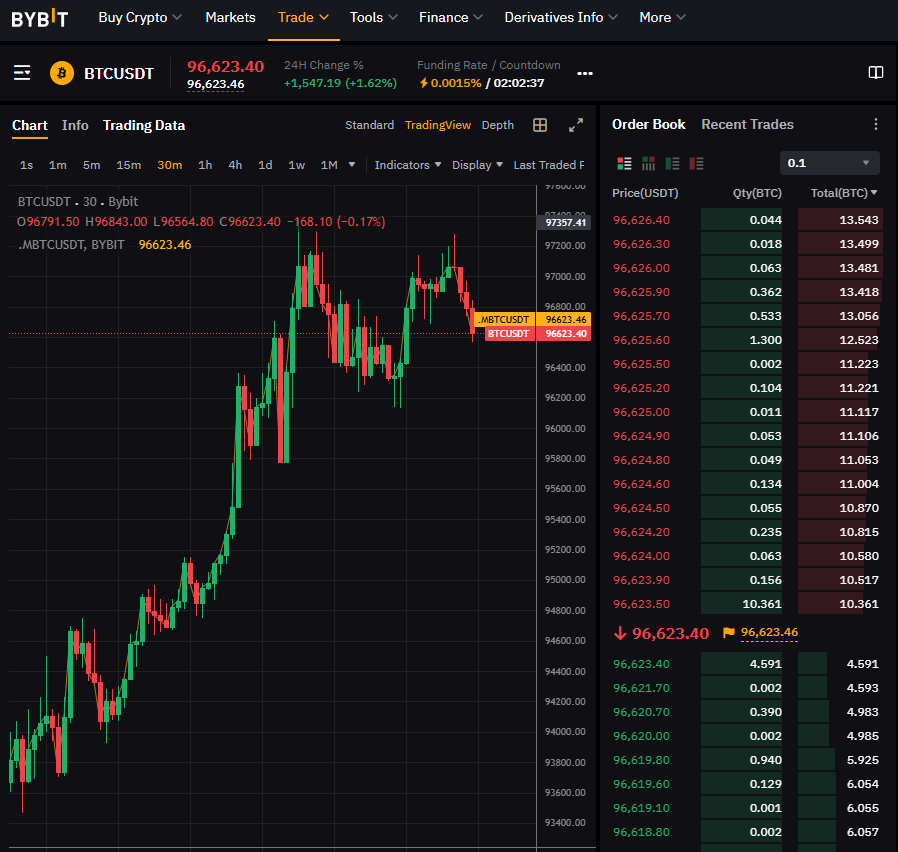The height and width of the screenshot is (852, 898).
Task: Go to Markets page
Action: [x=230, y=18]
